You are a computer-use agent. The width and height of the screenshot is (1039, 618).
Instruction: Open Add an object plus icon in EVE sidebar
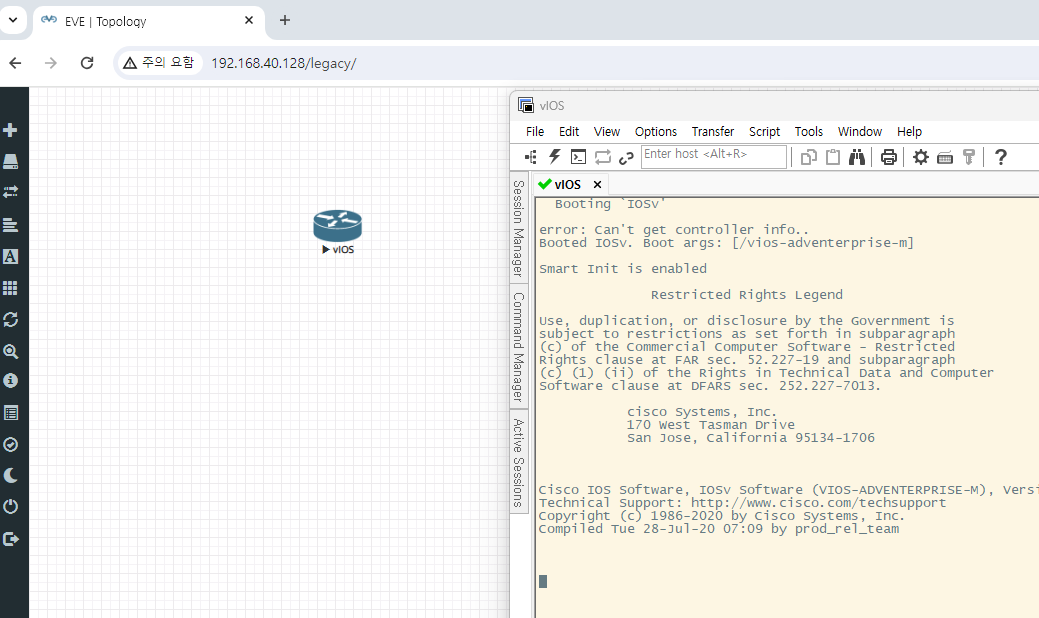tap(10, 130)
